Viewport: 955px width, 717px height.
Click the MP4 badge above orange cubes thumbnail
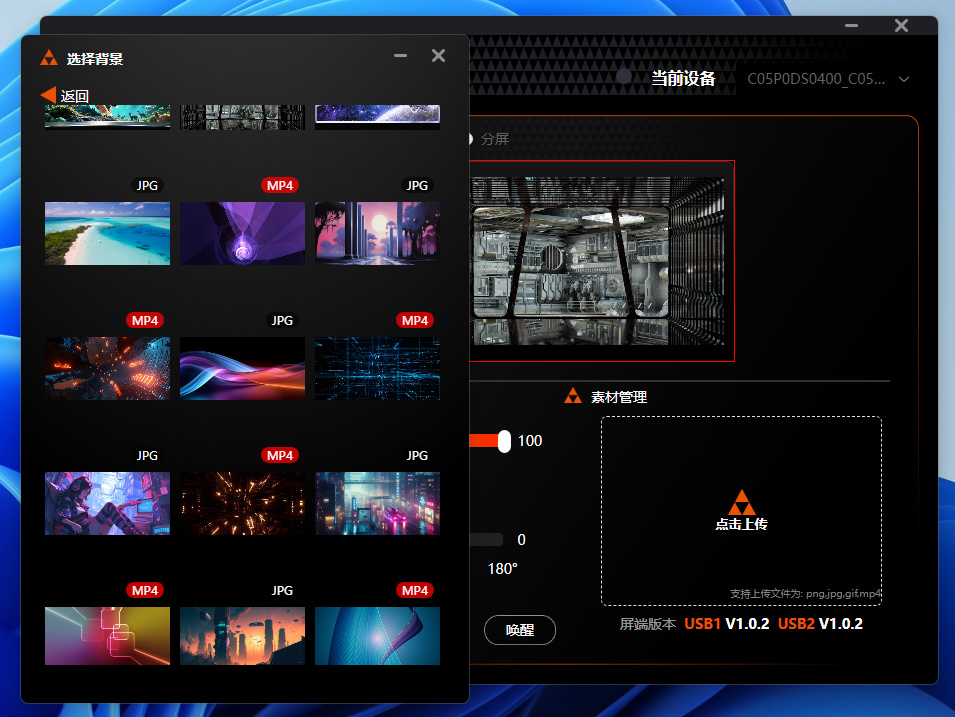(145, 320)
